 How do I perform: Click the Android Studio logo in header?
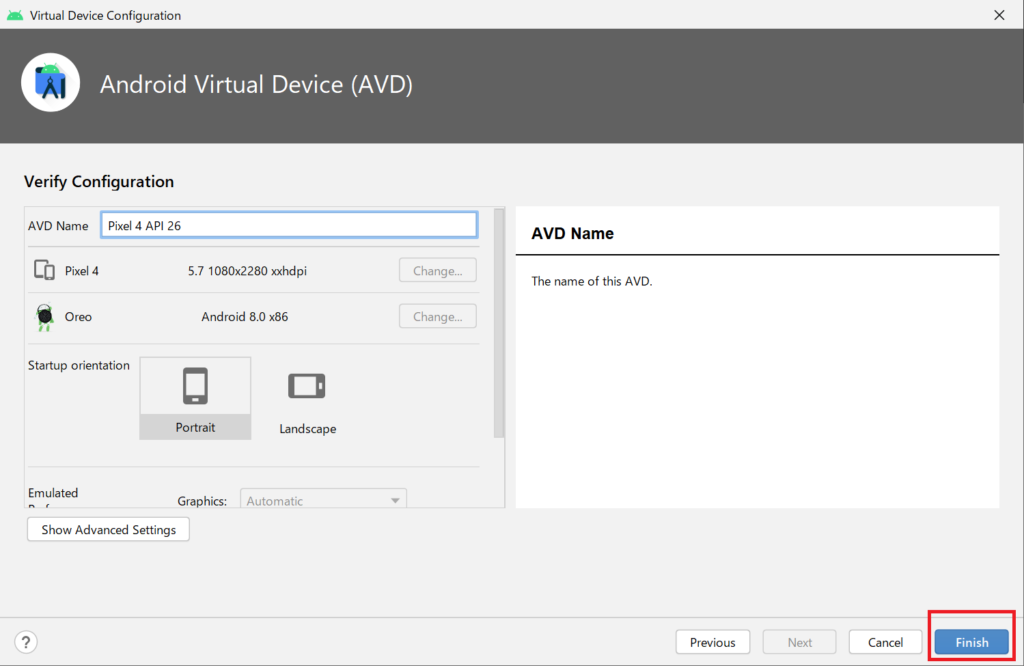point(50,83)
